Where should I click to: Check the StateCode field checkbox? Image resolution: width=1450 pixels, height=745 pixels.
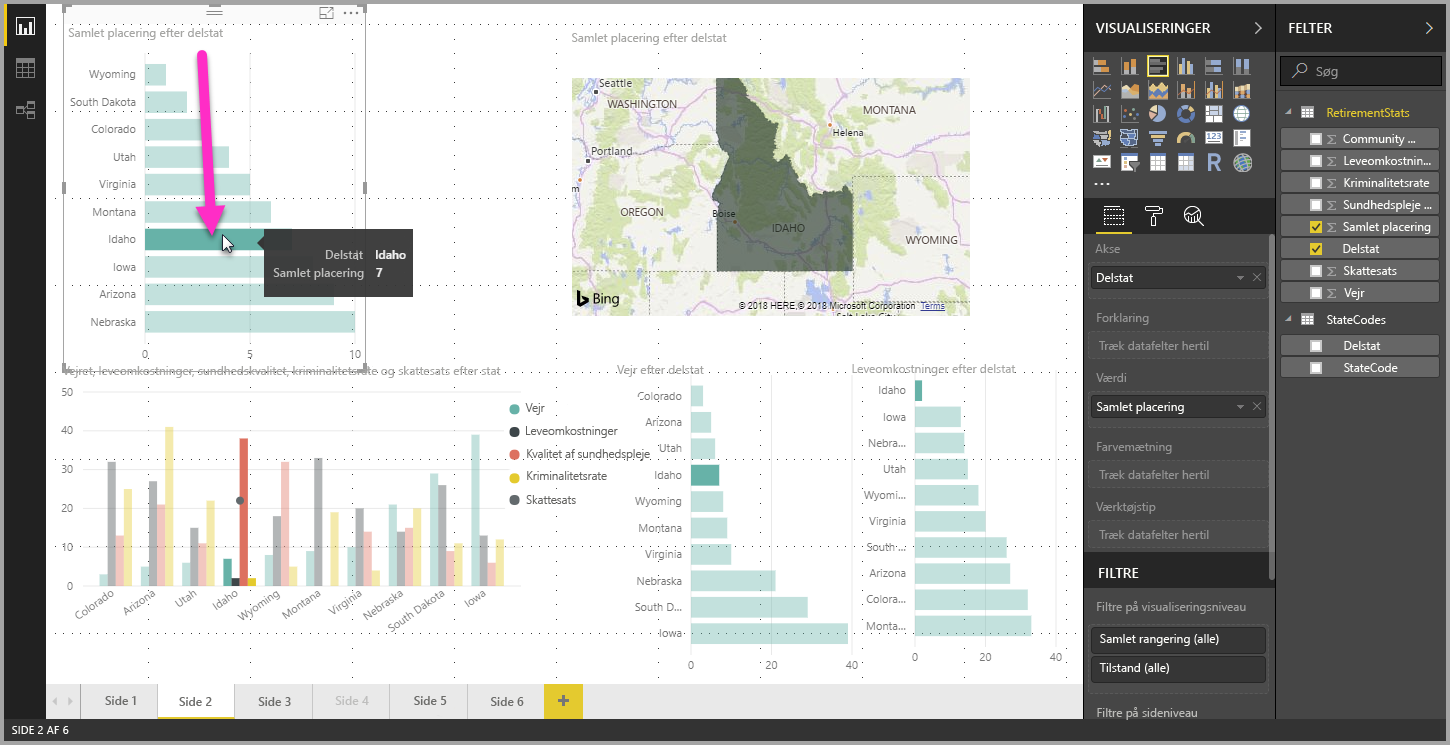(x=1316, y=367)
